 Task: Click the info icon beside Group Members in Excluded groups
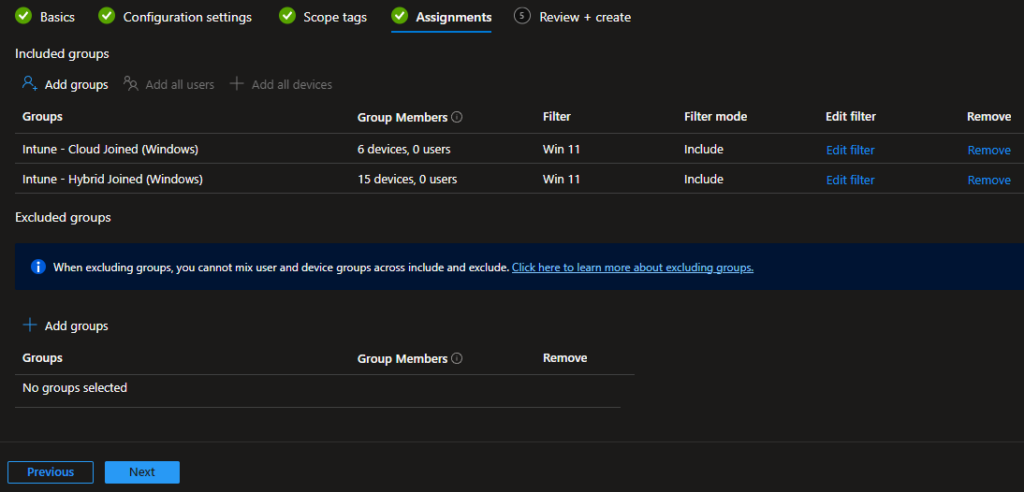tap(457, 358)
